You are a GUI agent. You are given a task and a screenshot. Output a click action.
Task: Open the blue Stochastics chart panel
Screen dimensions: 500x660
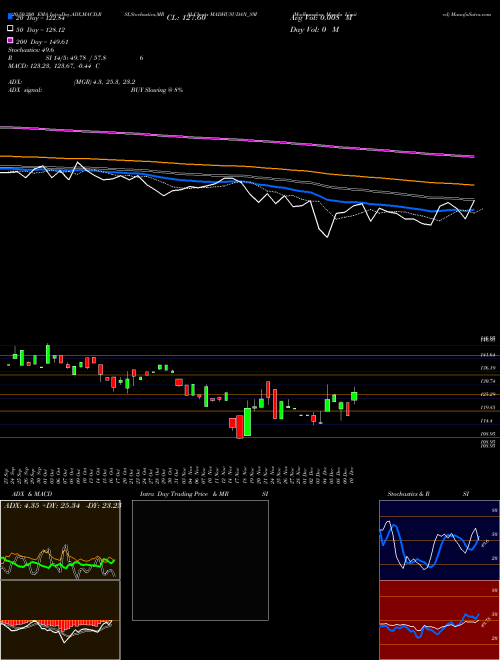[439, 540]
